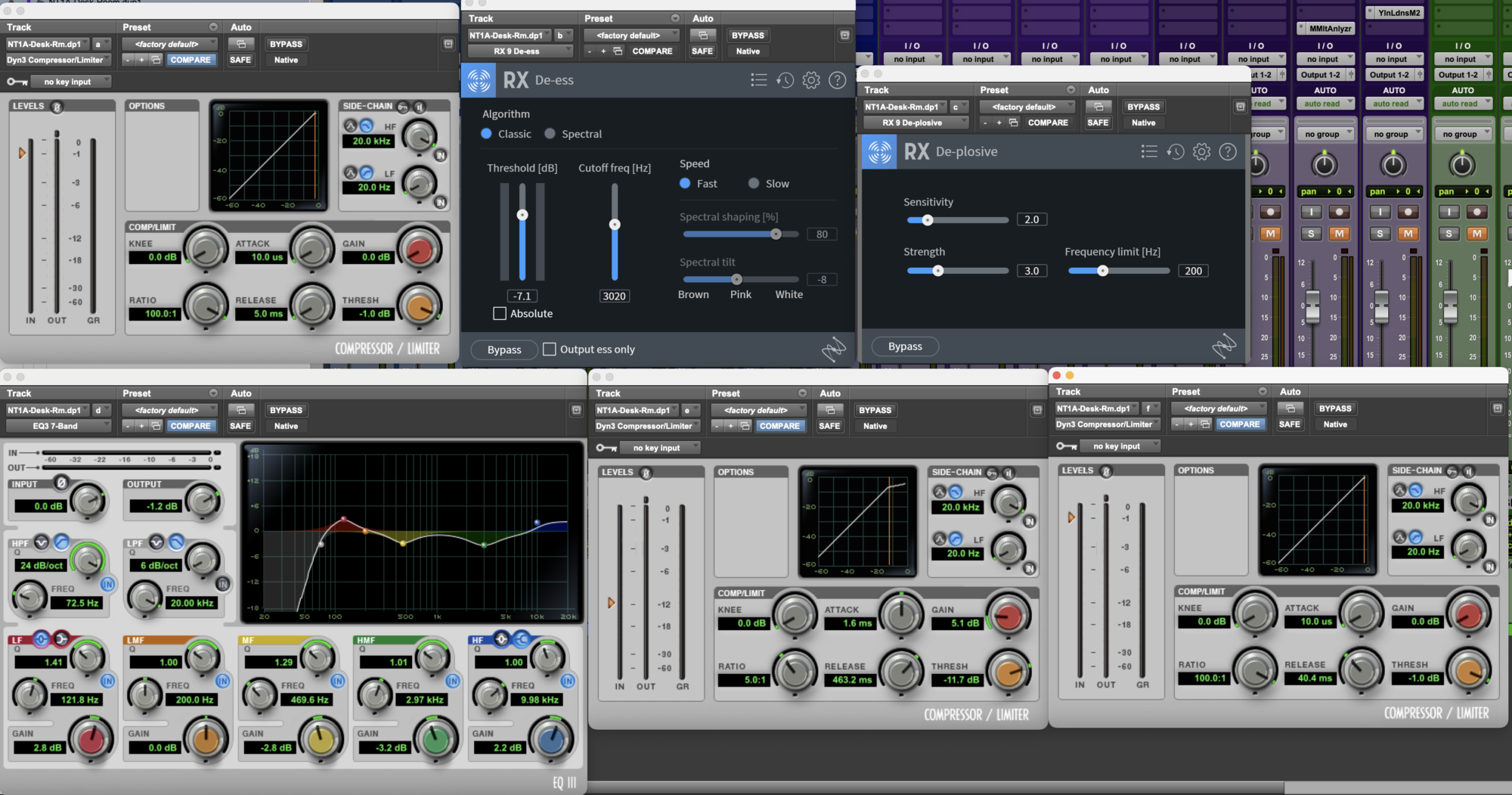
Task: Enable Output ess only checkbox
Action: click(x=550, y=349)
